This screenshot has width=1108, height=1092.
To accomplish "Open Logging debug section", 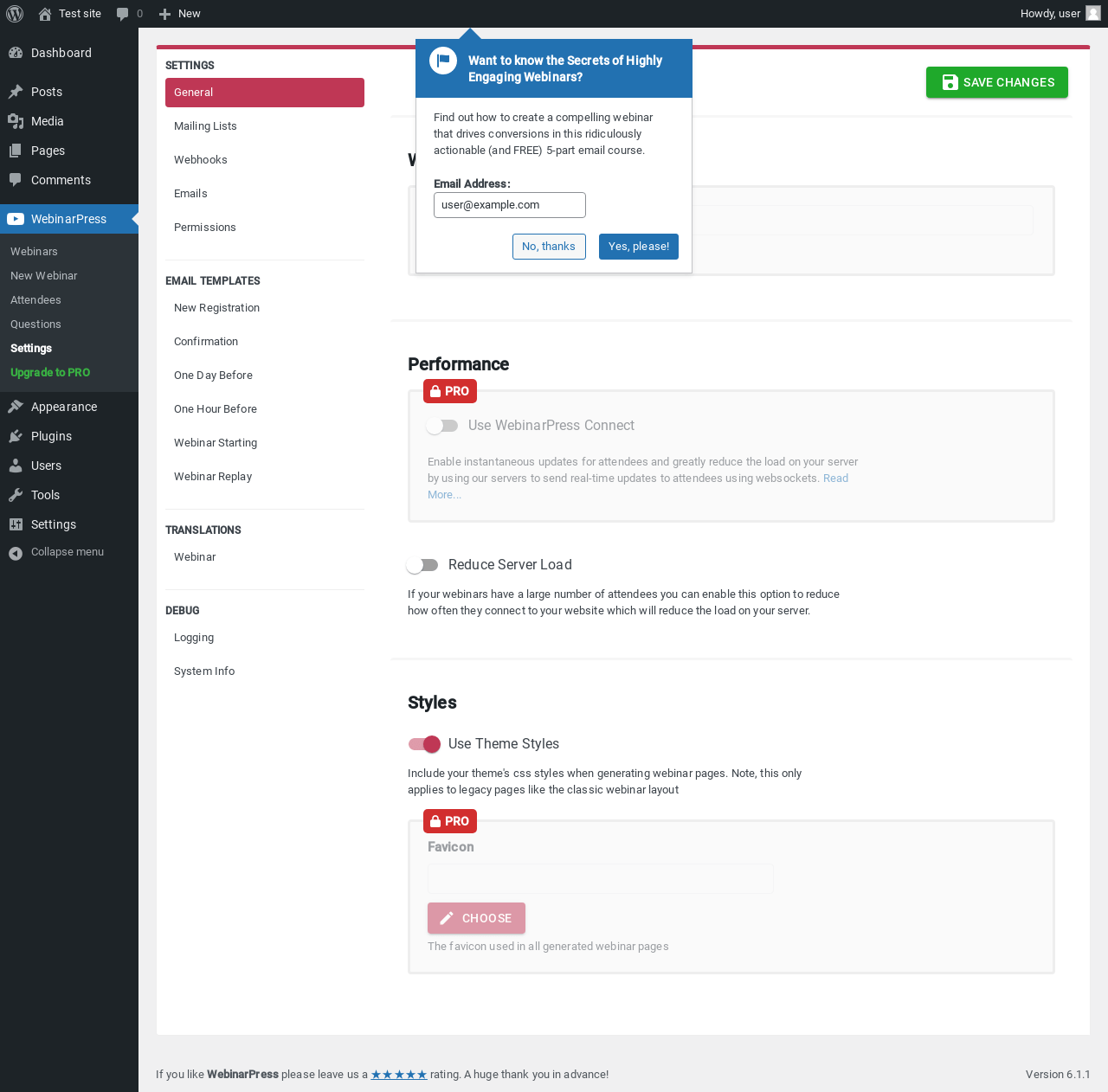I will (265, 638).
